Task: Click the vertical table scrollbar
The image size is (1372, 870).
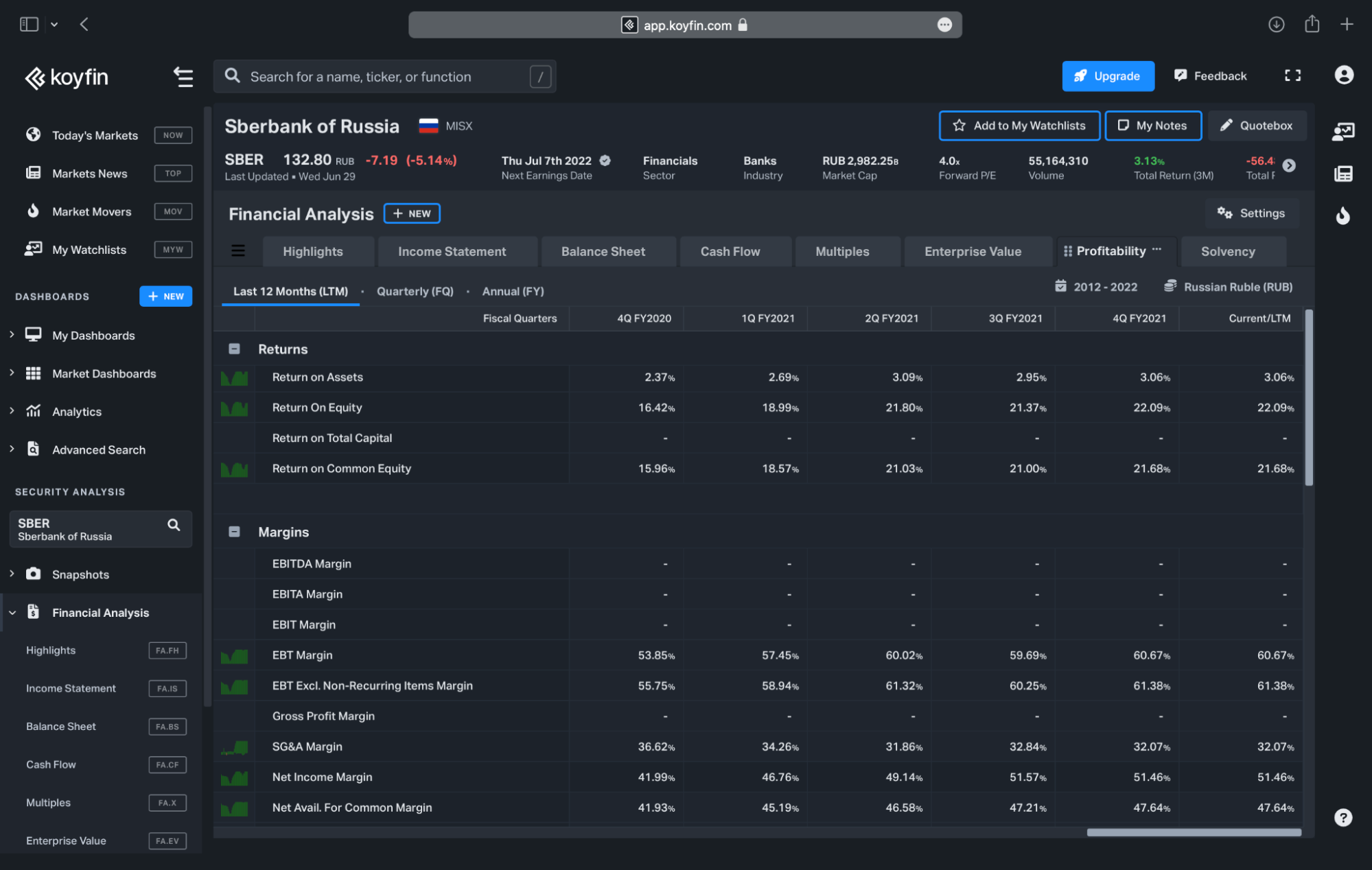Action: pyautogui.click(x=1309, y=398)
